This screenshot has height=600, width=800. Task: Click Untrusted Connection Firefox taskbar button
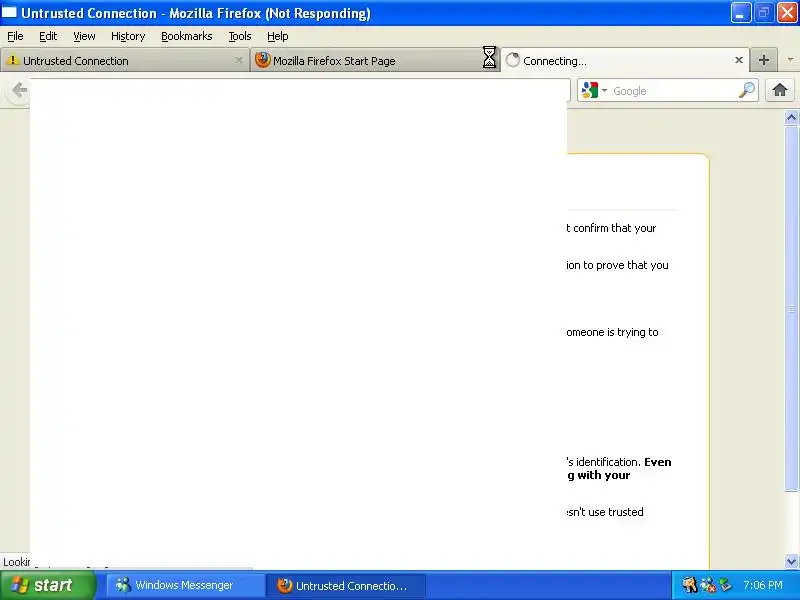click(346, 585)
